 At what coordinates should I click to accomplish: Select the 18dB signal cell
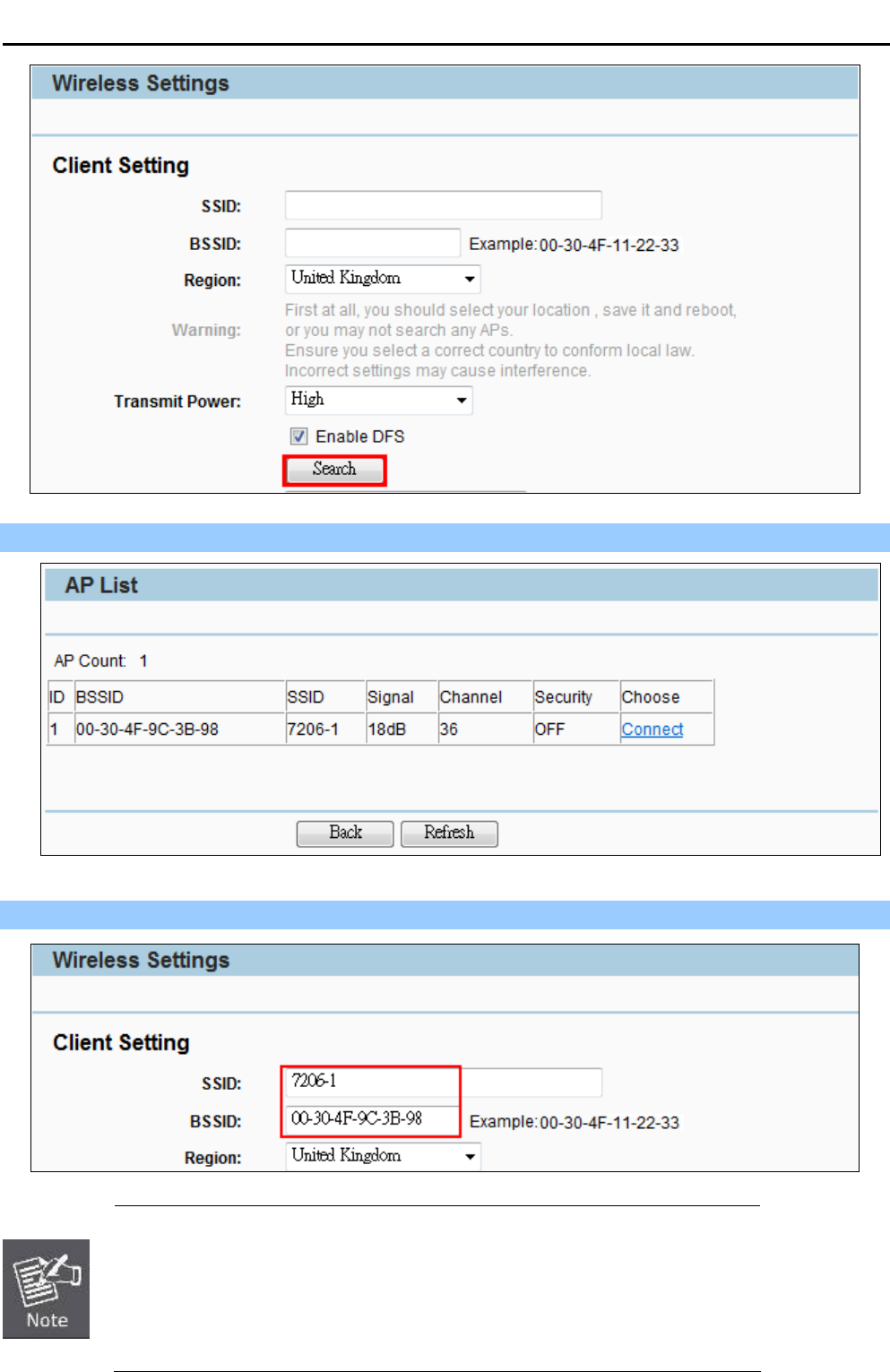402,729
